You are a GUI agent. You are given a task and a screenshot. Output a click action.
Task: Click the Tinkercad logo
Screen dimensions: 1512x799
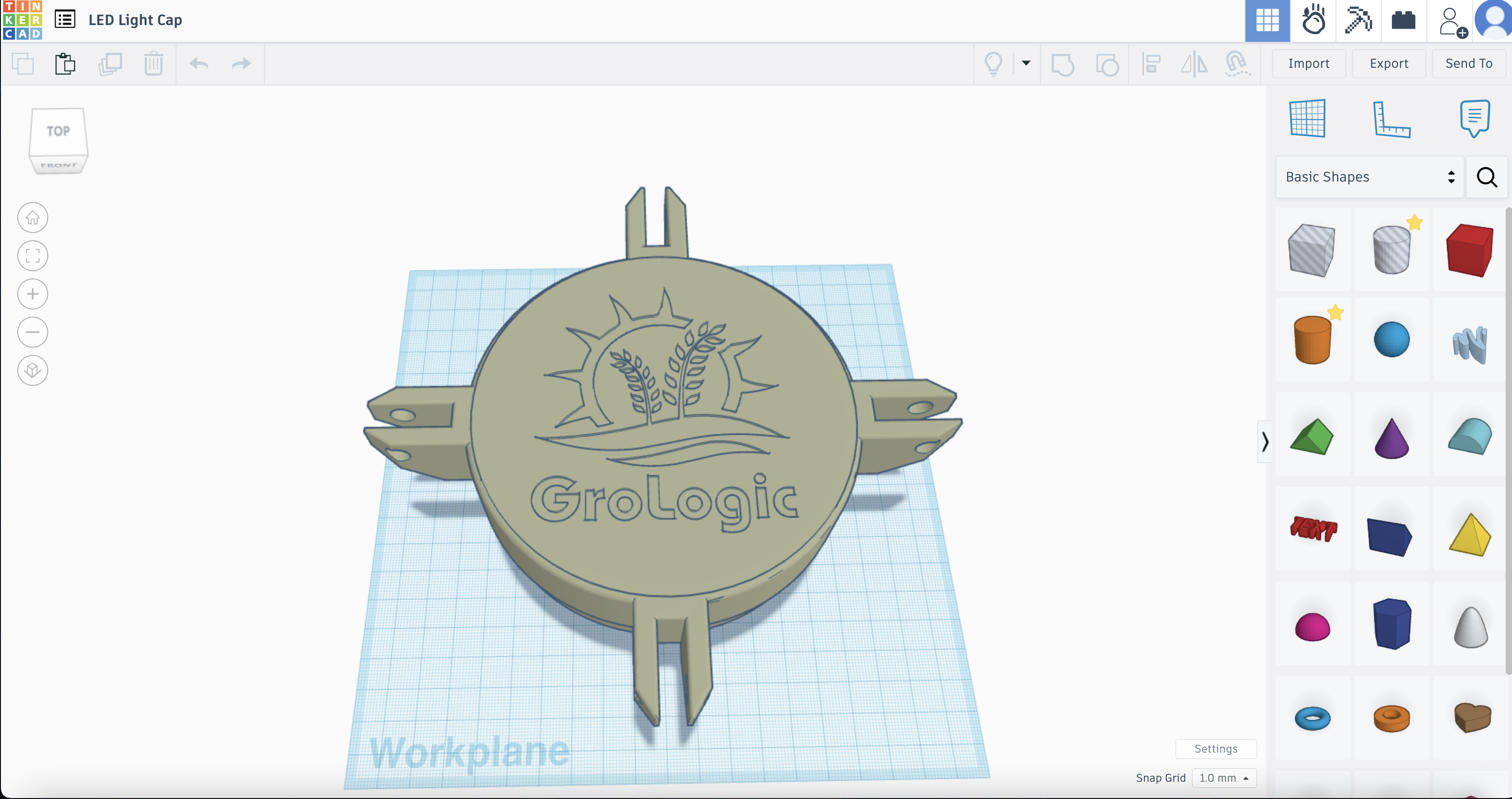[22, 20]
